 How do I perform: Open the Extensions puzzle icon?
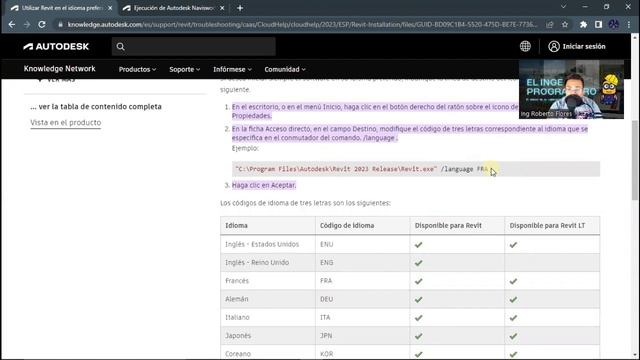584,24
